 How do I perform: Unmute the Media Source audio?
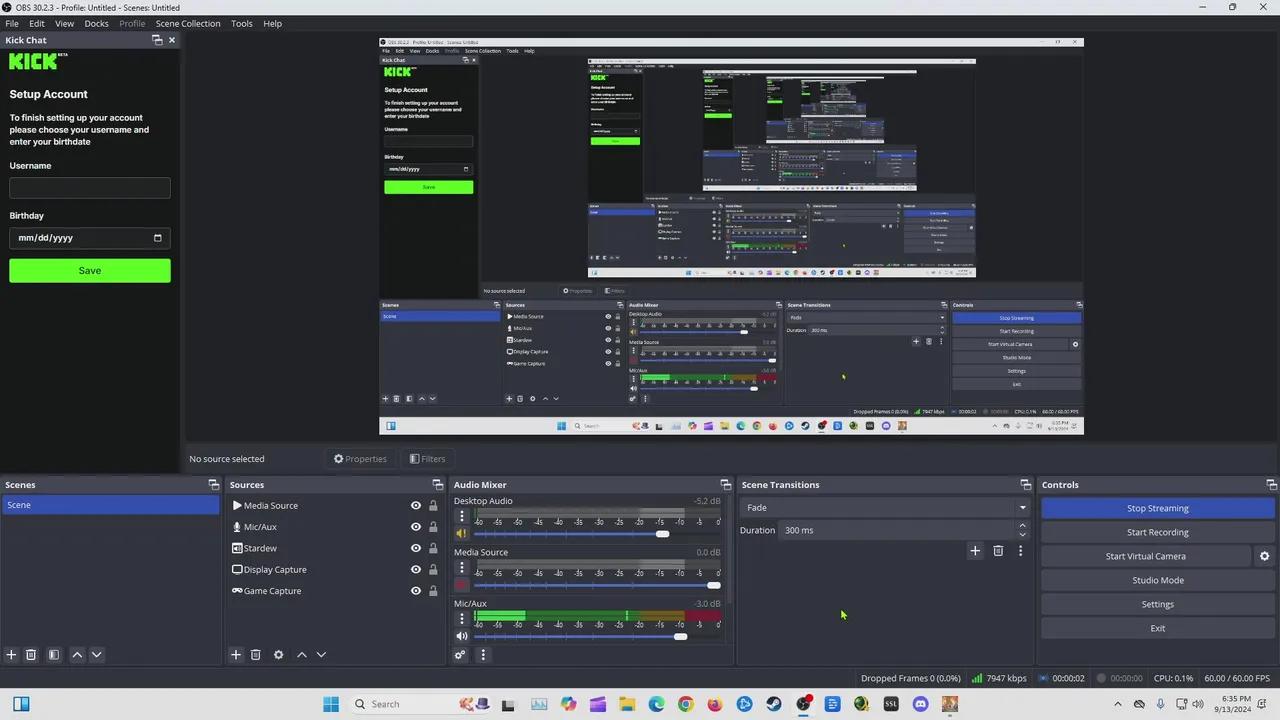(x=462, y=585)
